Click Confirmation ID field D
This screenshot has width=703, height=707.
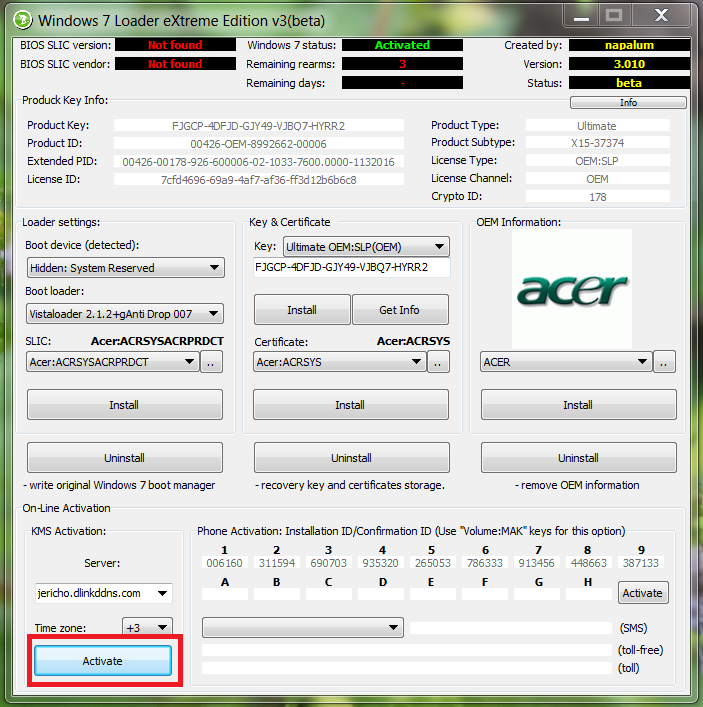(381, 594)
